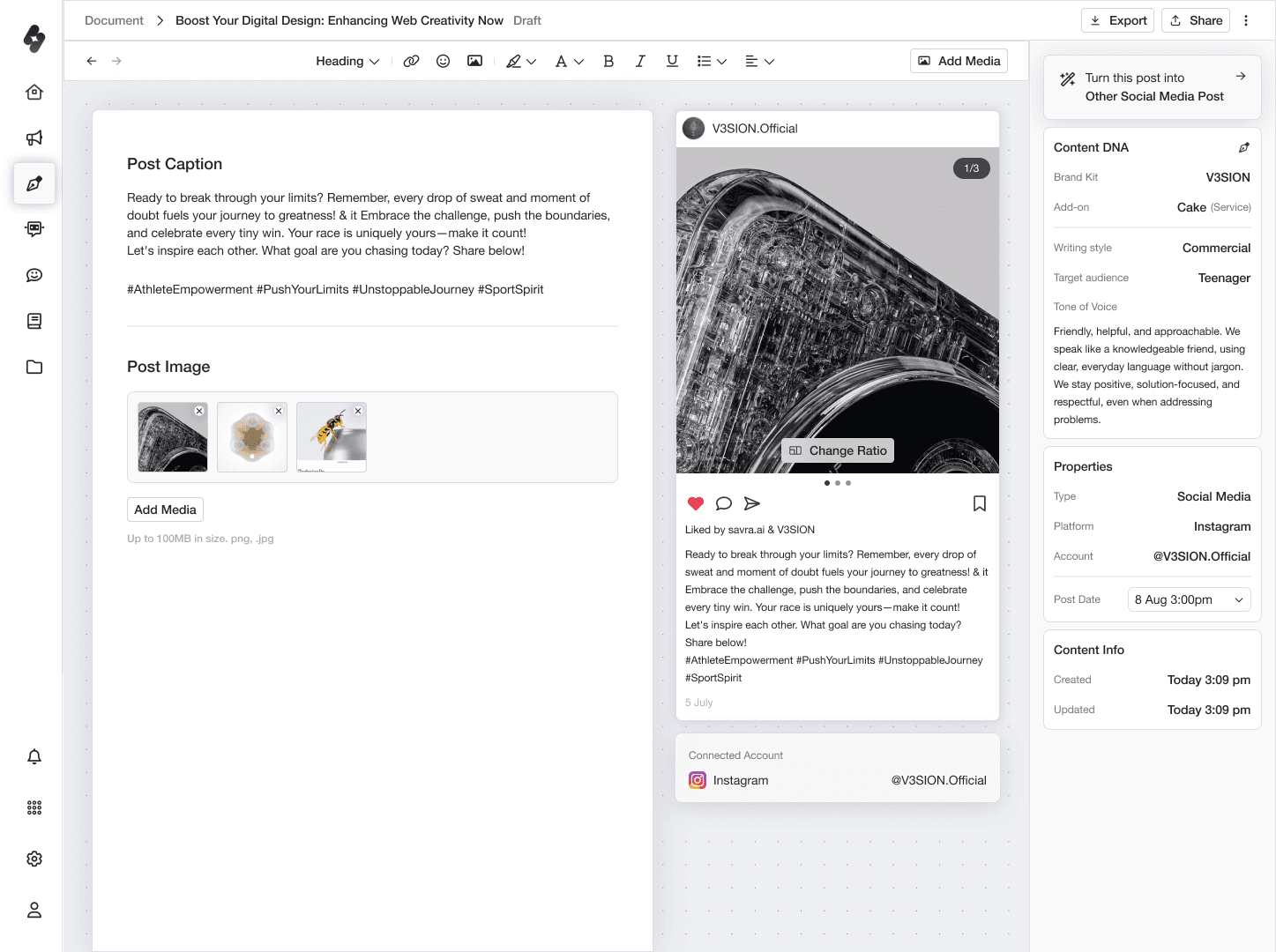Edit Content DNA with pencil icon

coord(1243,147)
